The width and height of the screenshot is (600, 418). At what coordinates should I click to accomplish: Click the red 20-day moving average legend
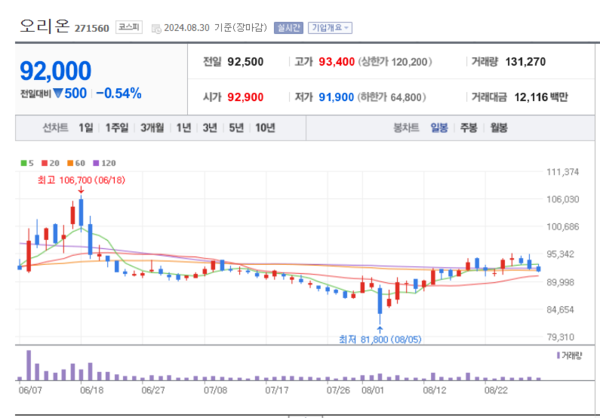click(x=48, y=162)
